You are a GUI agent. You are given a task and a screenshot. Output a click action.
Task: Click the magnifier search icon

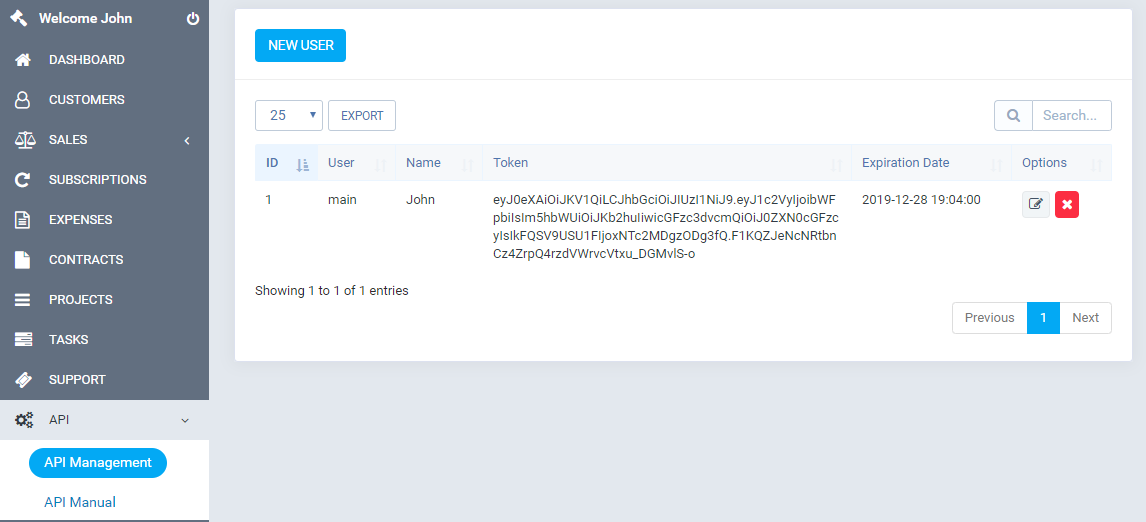coord(1013,116)
